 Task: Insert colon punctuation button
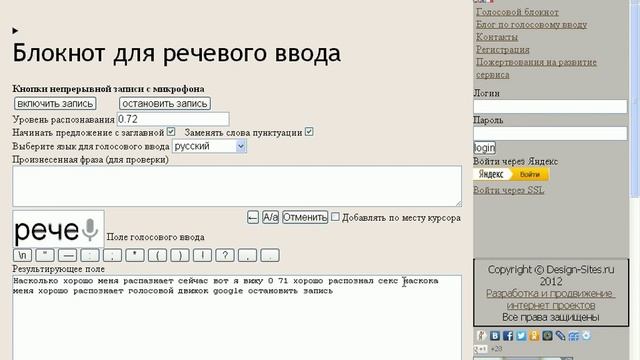click(x=90, y=255)
